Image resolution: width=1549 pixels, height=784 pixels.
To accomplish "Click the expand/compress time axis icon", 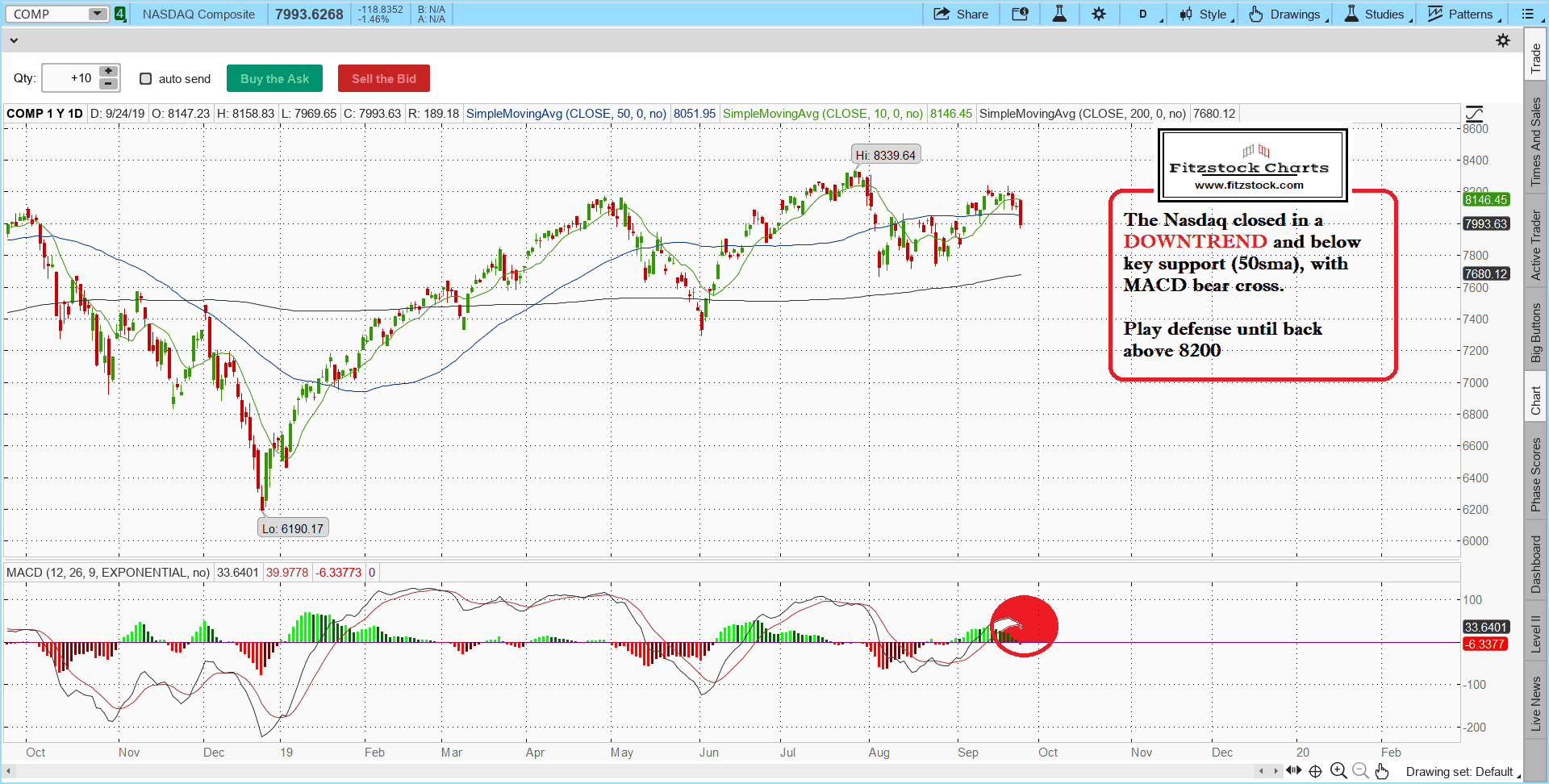I will (x=1293, y=771).
